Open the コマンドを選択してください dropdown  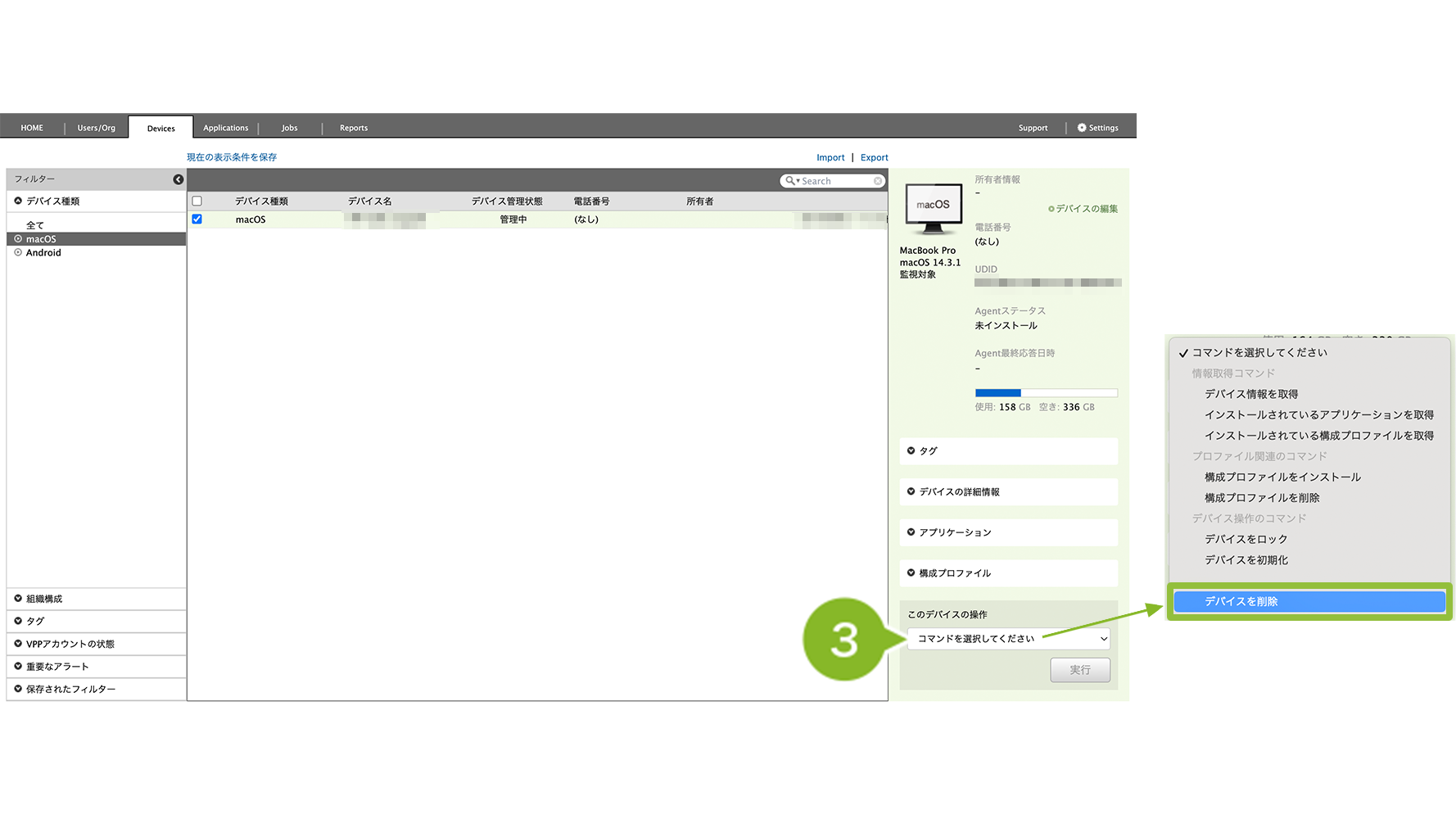click(1008, 639)
